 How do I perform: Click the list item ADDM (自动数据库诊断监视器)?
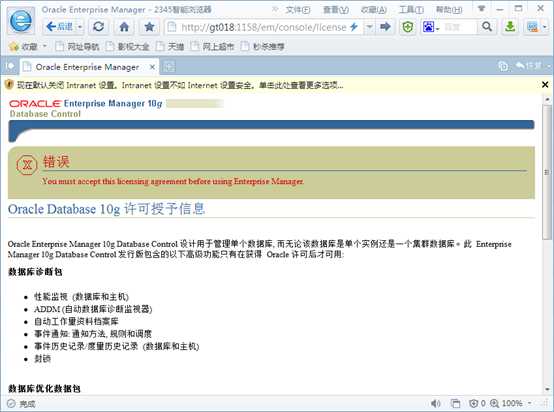(93, 309)
